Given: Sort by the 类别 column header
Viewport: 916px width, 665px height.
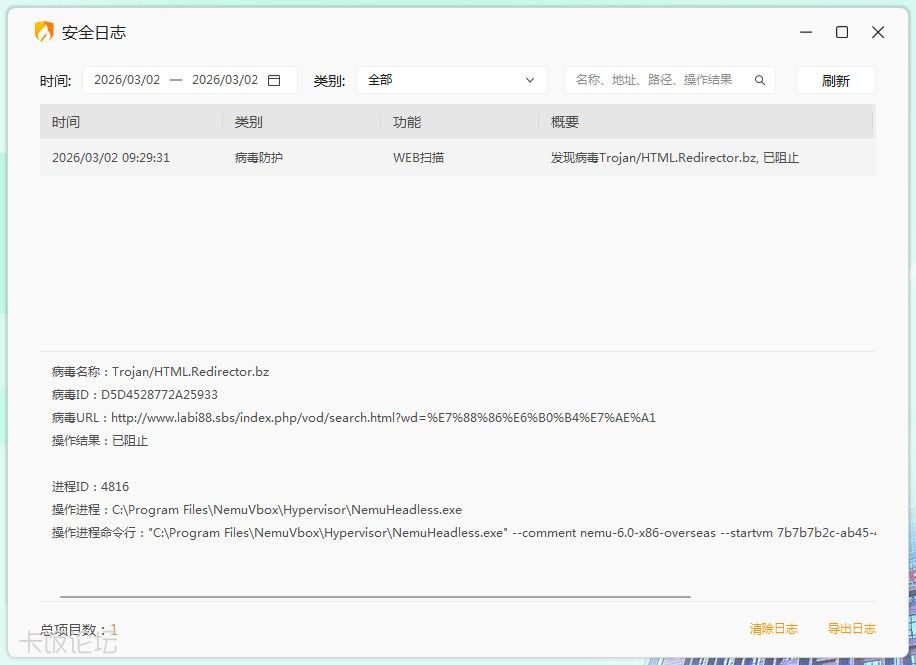Looking at the screenshot, I should [249, 122].
